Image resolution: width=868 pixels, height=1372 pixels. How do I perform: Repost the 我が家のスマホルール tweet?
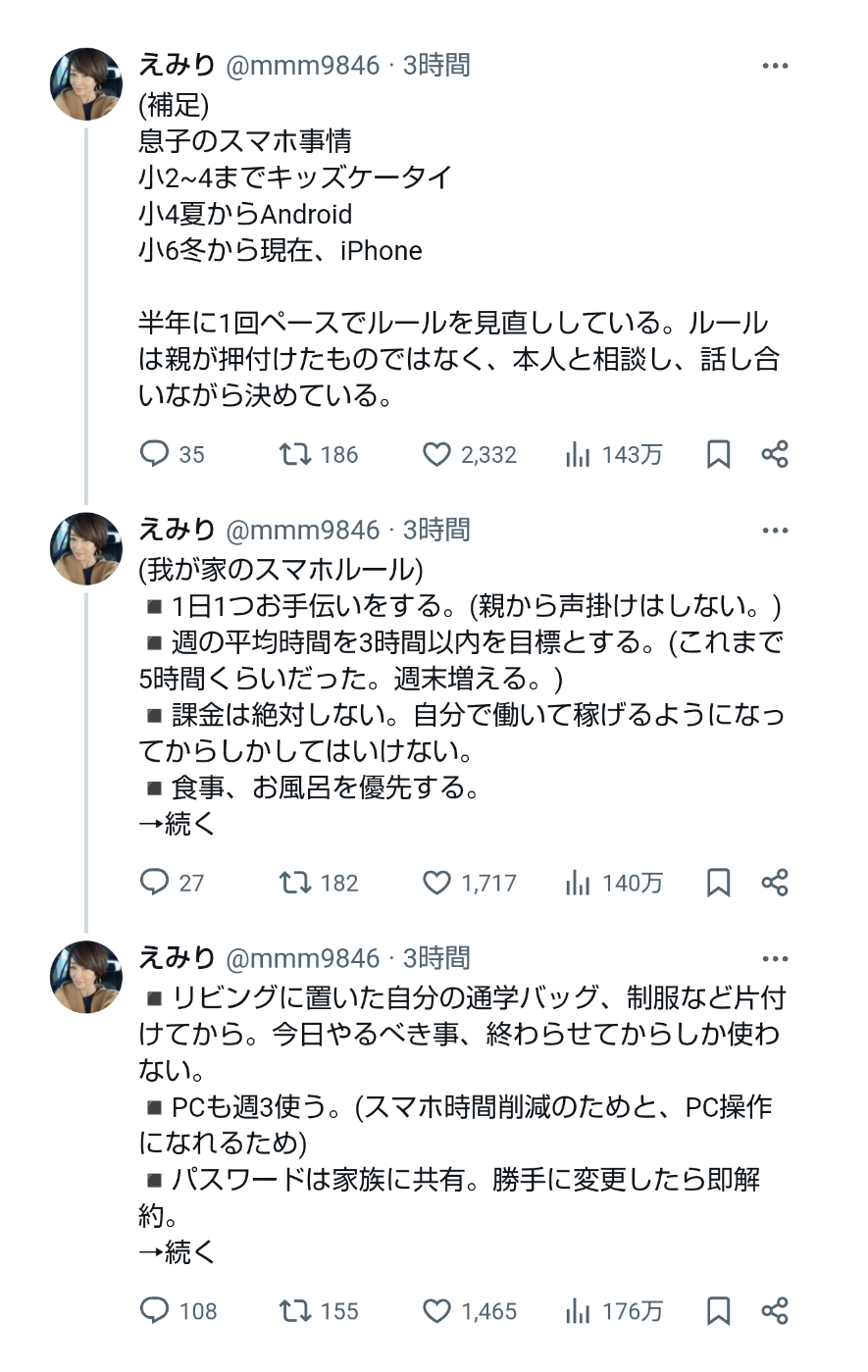coord(295,883)
